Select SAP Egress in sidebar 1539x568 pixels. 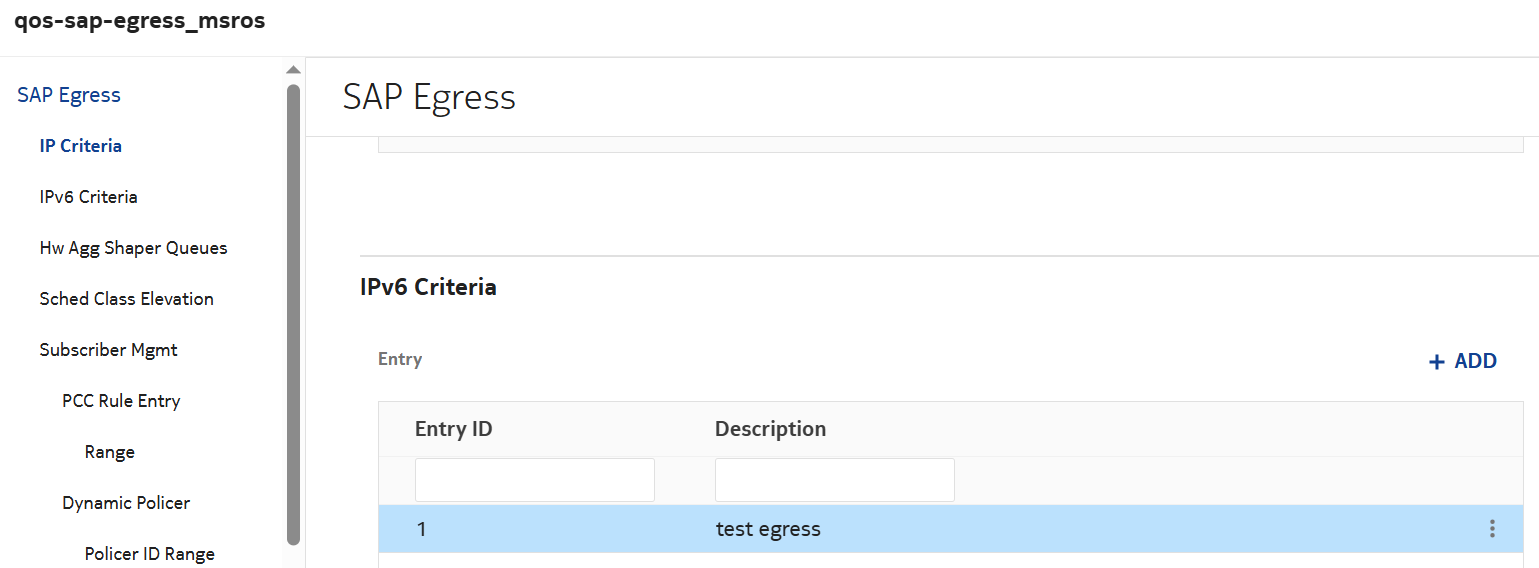tap(69, 95)
